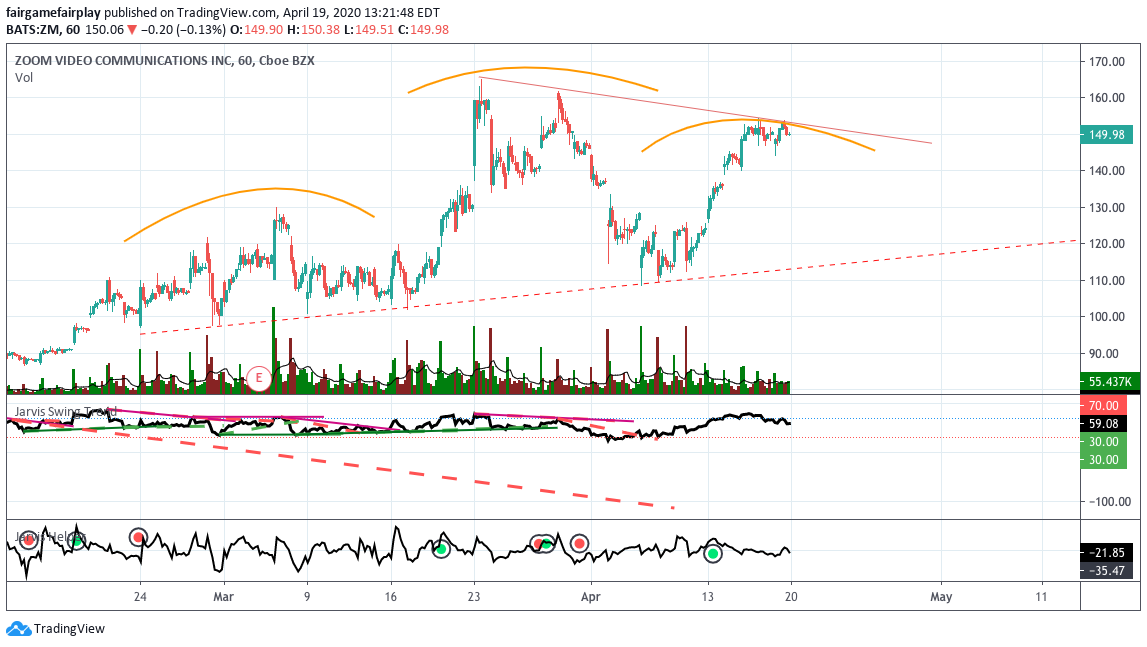Click the 100.00 price axis label

1107,317
